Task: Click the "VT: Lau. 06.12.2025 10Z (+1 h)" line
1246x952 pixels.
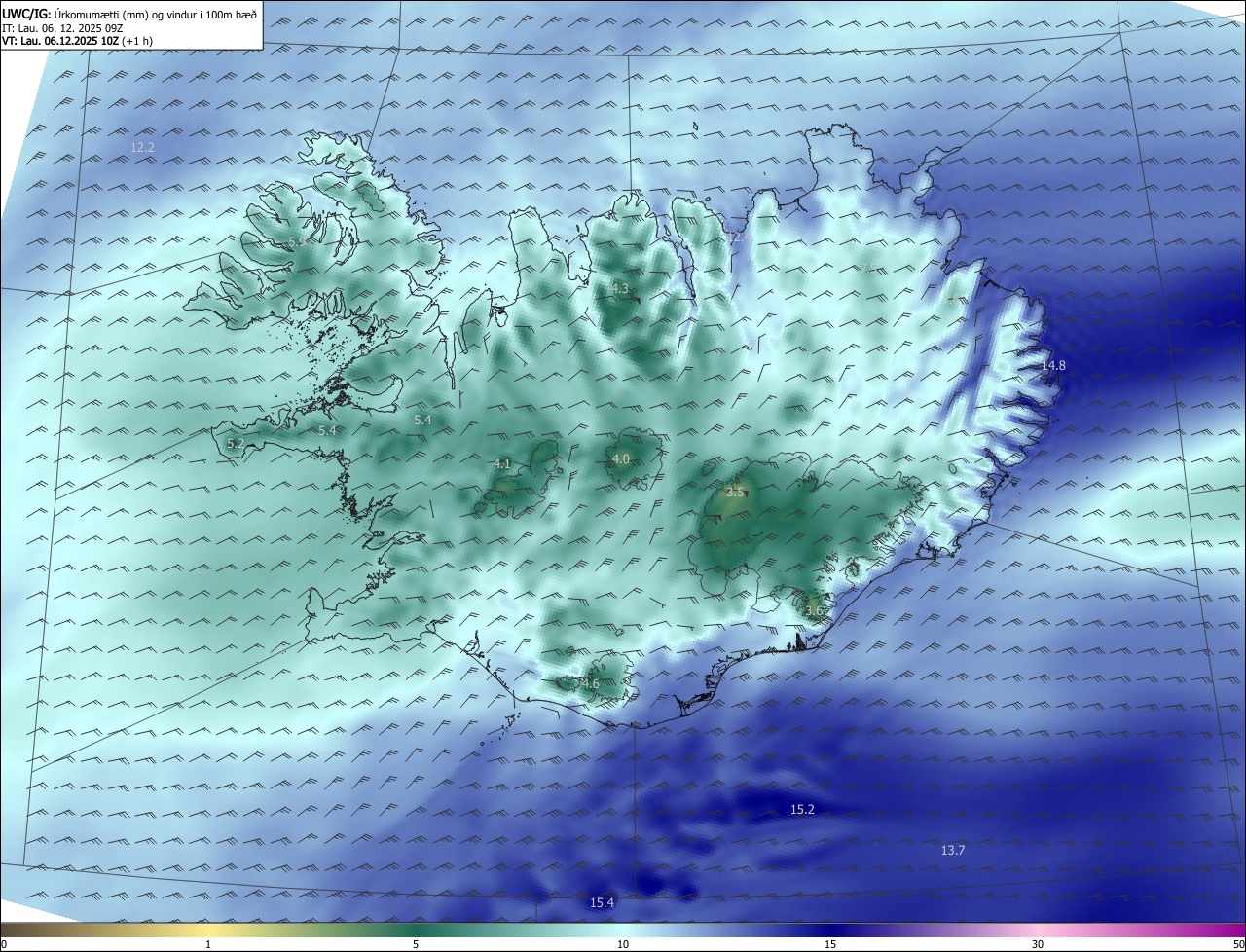Action: (x=78, y=41)
